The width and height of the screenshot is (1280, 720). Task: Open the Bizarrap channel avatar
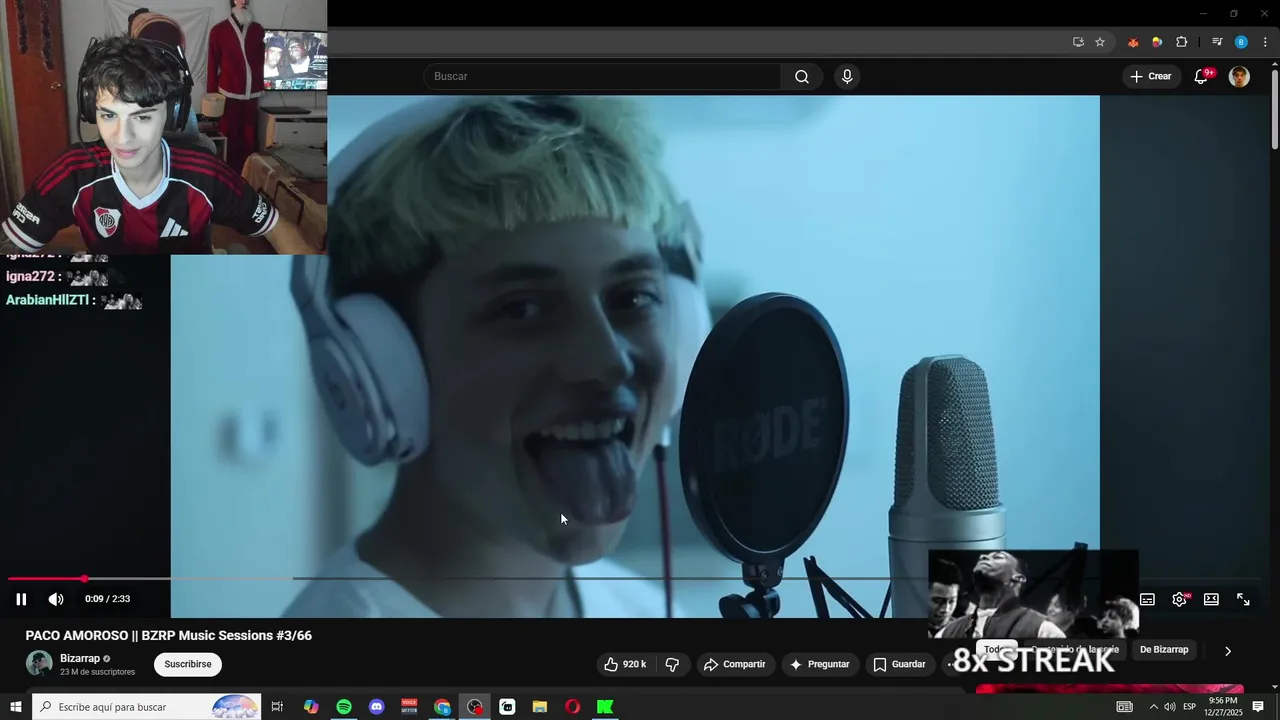coord(39,664)
